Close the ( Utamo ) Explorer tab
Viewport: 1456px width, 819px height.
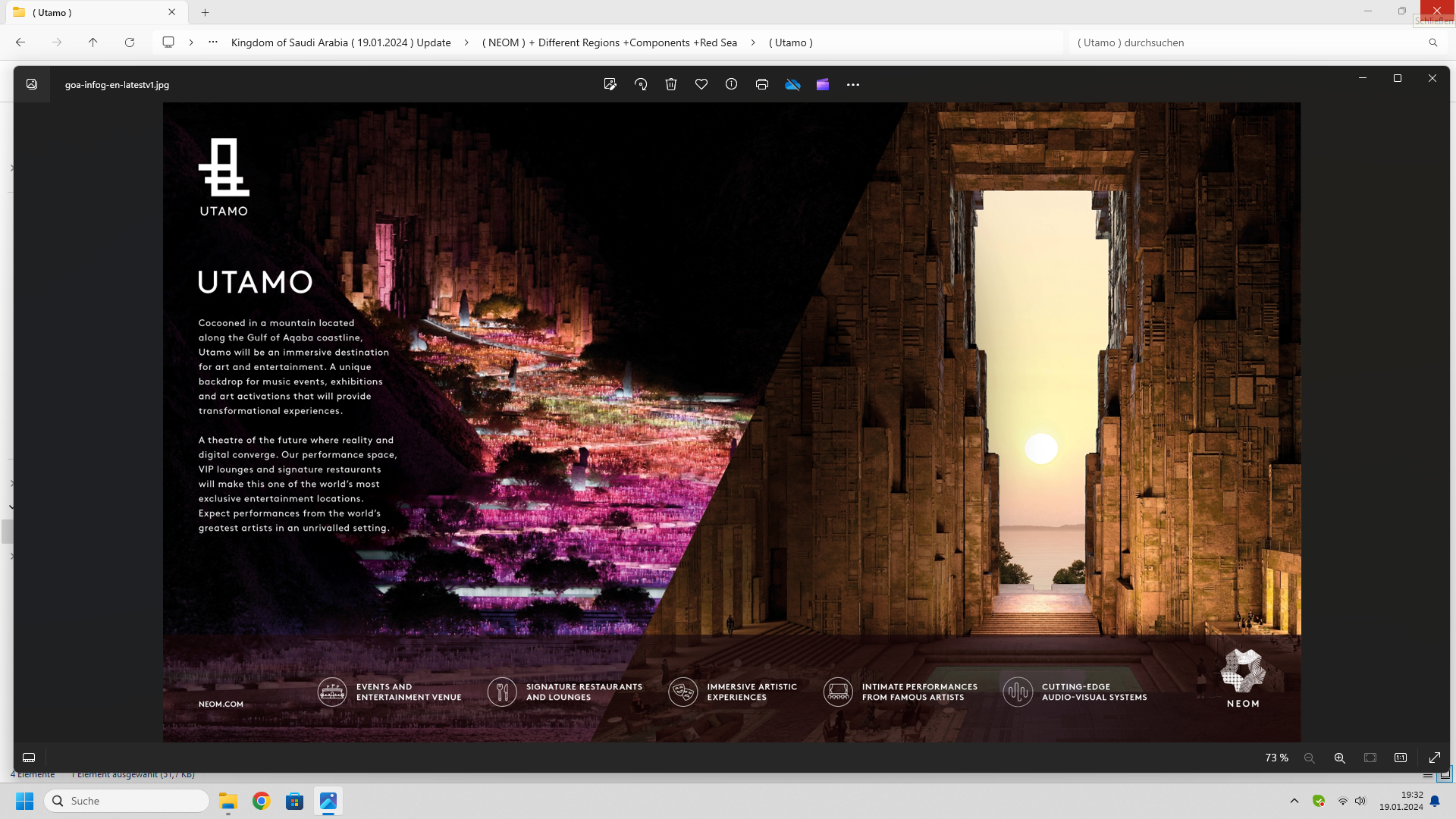tap(172, 12)
